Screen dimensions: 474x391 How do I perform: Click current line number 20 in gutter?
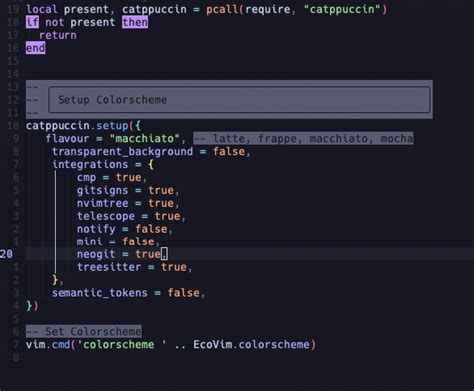(6, 254)
